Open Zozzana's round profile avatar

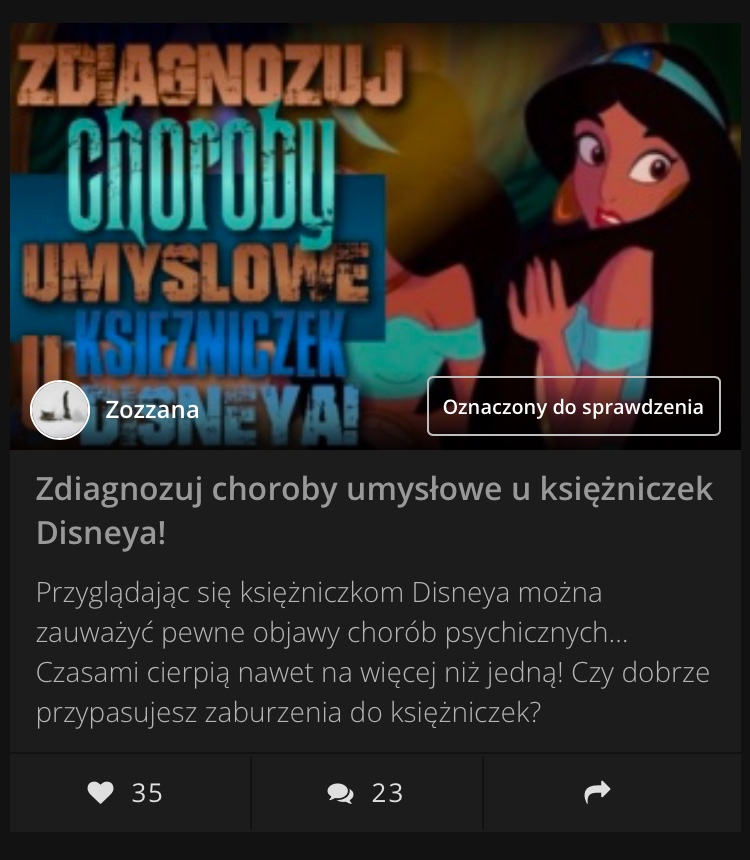(x=60, y=410)
